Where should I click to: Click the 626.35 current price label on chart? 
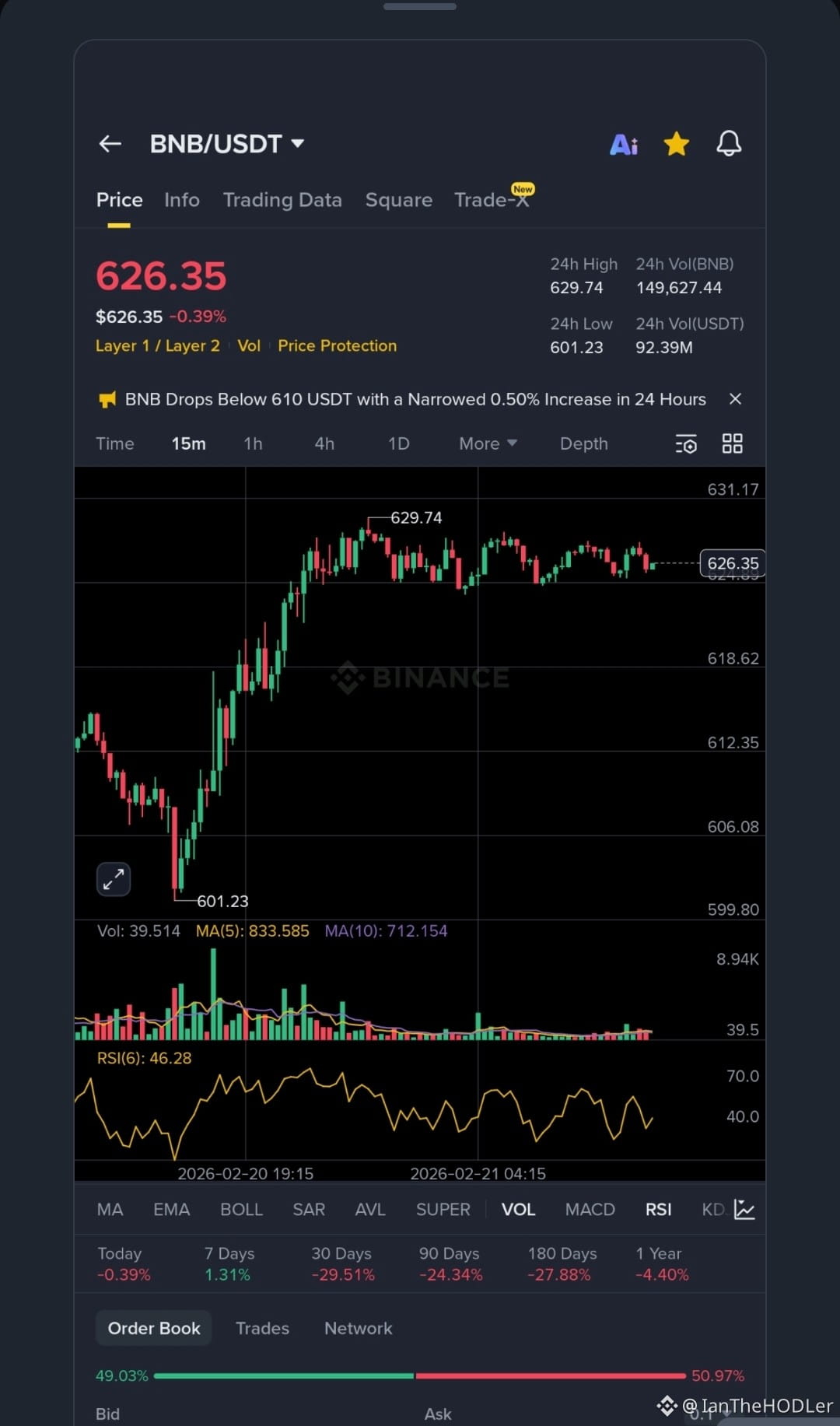tap(733, 563)
